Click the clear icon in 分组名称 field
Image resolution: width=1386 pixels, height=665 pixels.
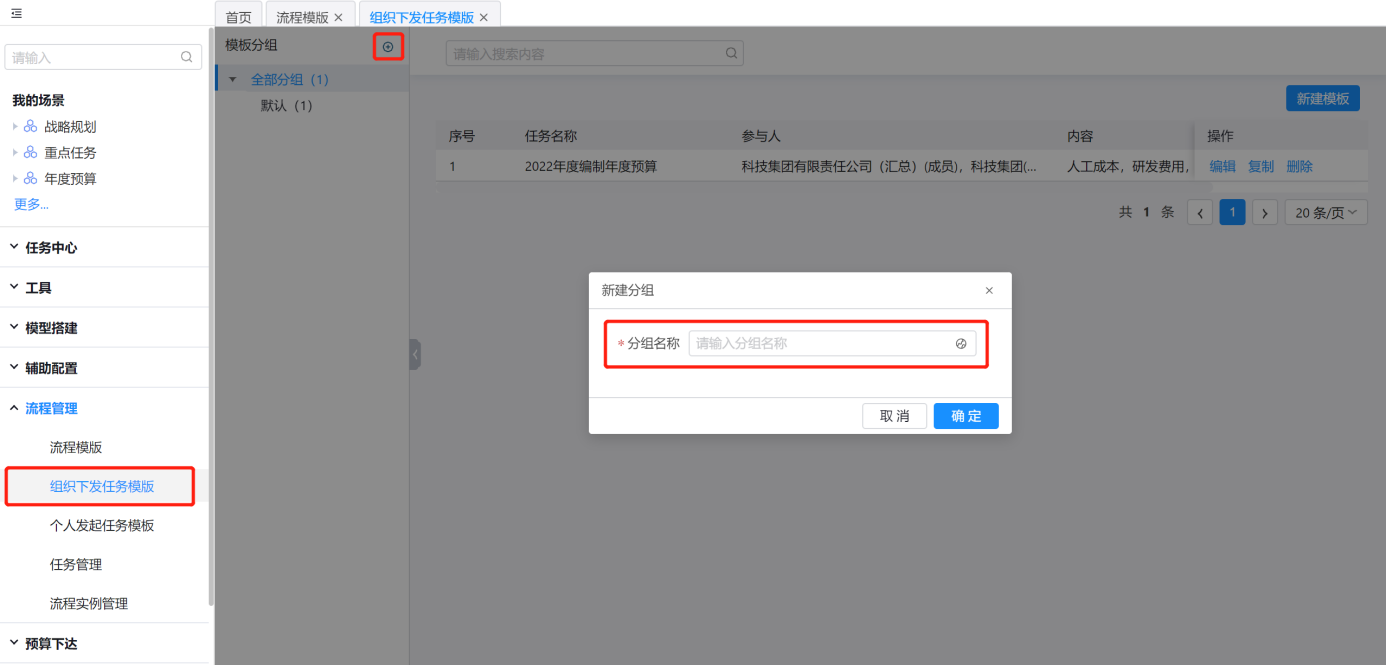(x=961, y=344)
